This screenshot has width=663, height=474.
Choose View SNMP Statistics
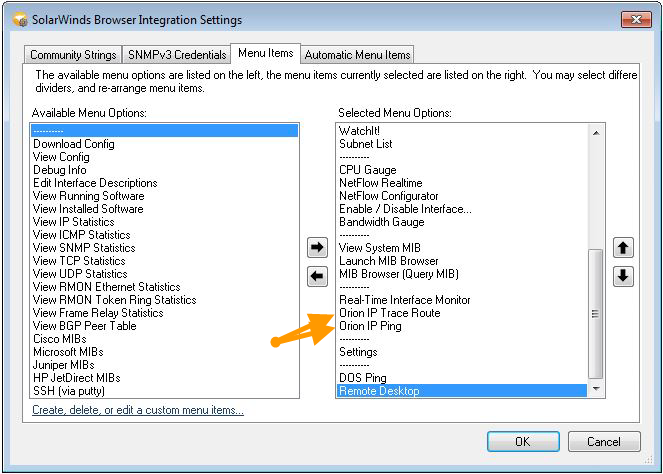tap(165, 248)
